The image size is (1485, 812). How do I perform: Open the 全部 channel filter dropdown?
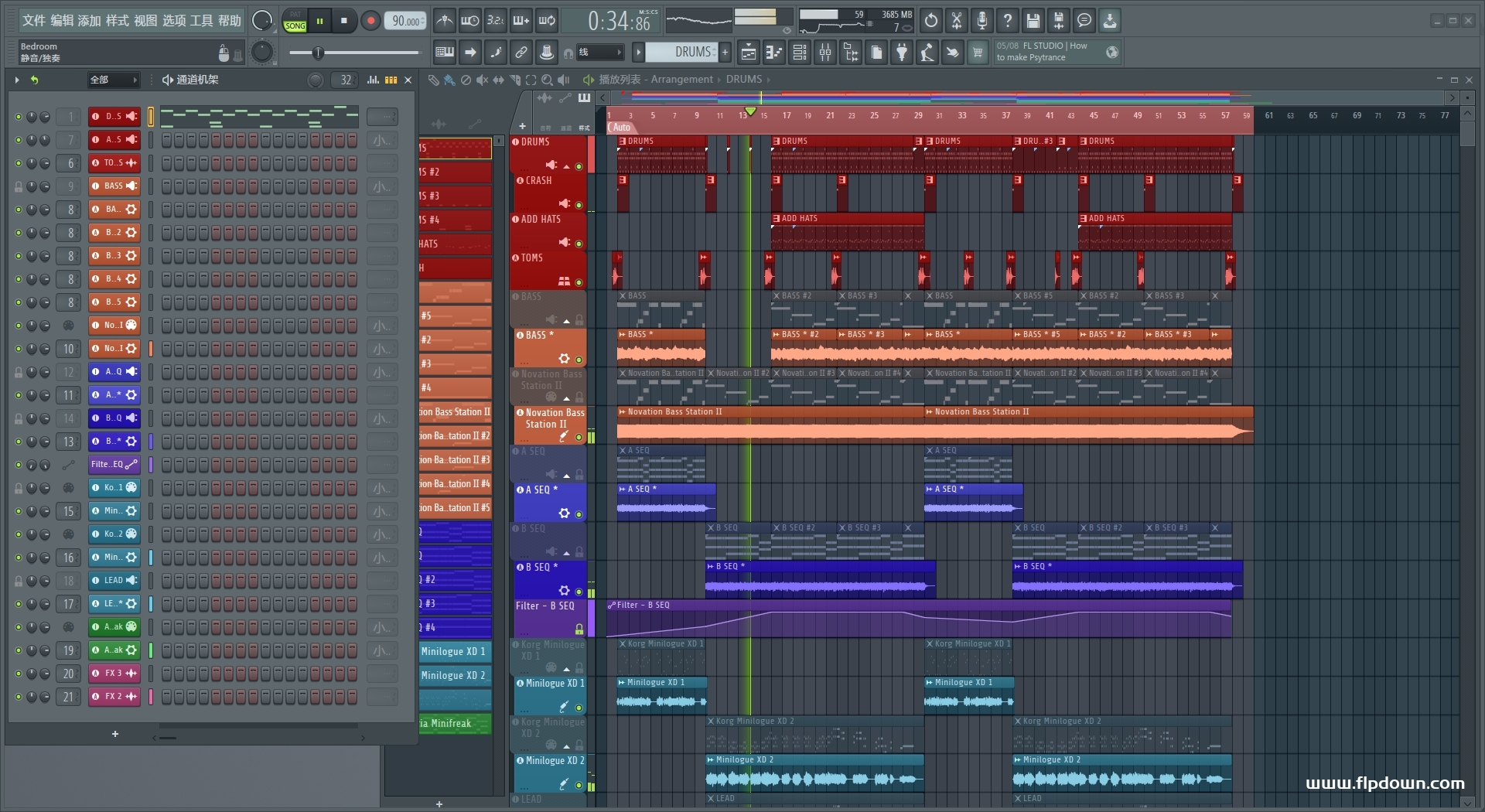tap(113, 80)
